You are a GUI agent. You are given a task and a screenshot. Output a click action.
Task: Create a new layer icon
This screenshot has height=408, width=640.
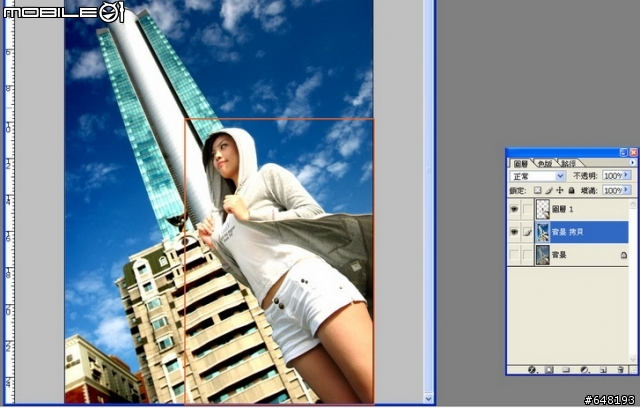pos(603,370)
